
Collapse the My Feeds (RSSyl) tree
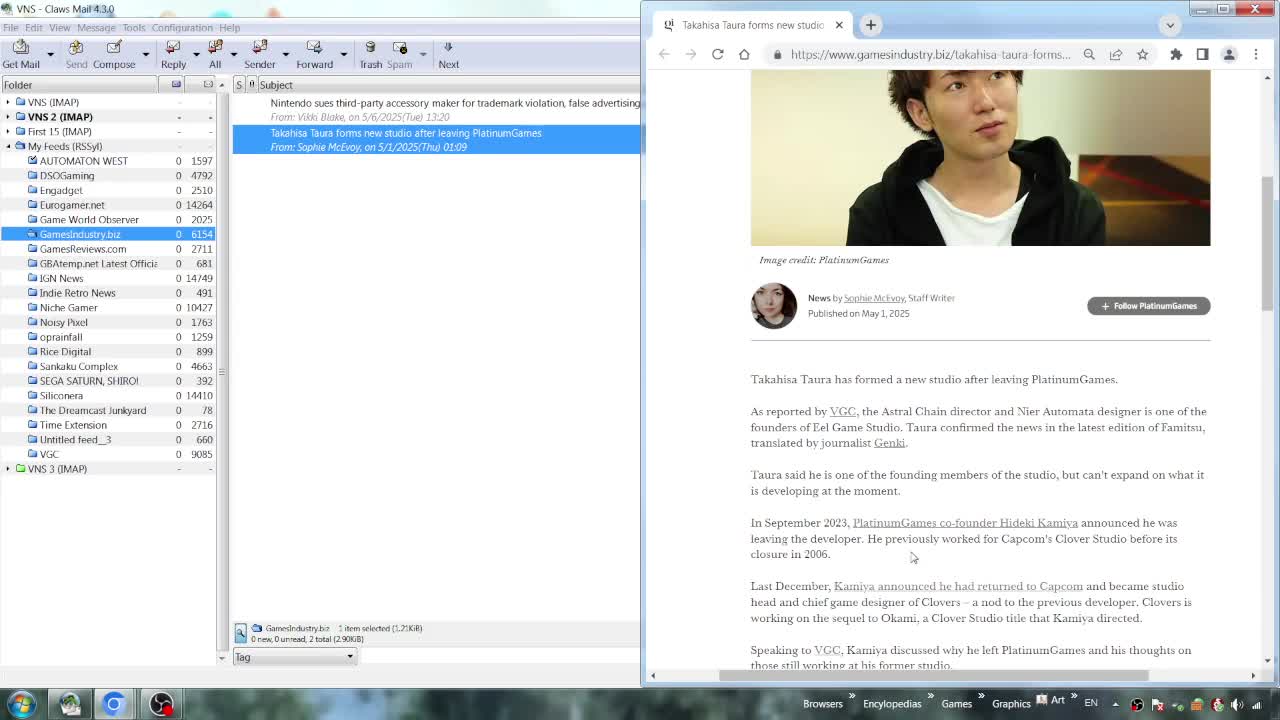tap(8, 146)
